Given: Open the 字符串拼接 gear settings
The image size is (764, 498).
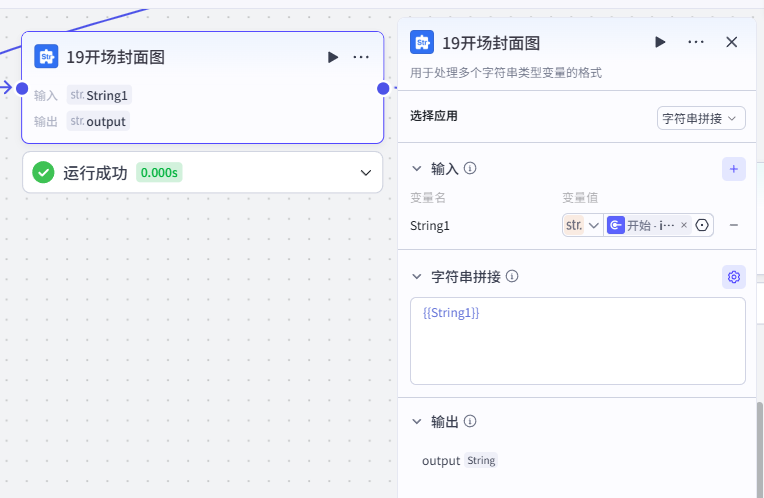Looking at the screenshot, I should pos(733,277).
